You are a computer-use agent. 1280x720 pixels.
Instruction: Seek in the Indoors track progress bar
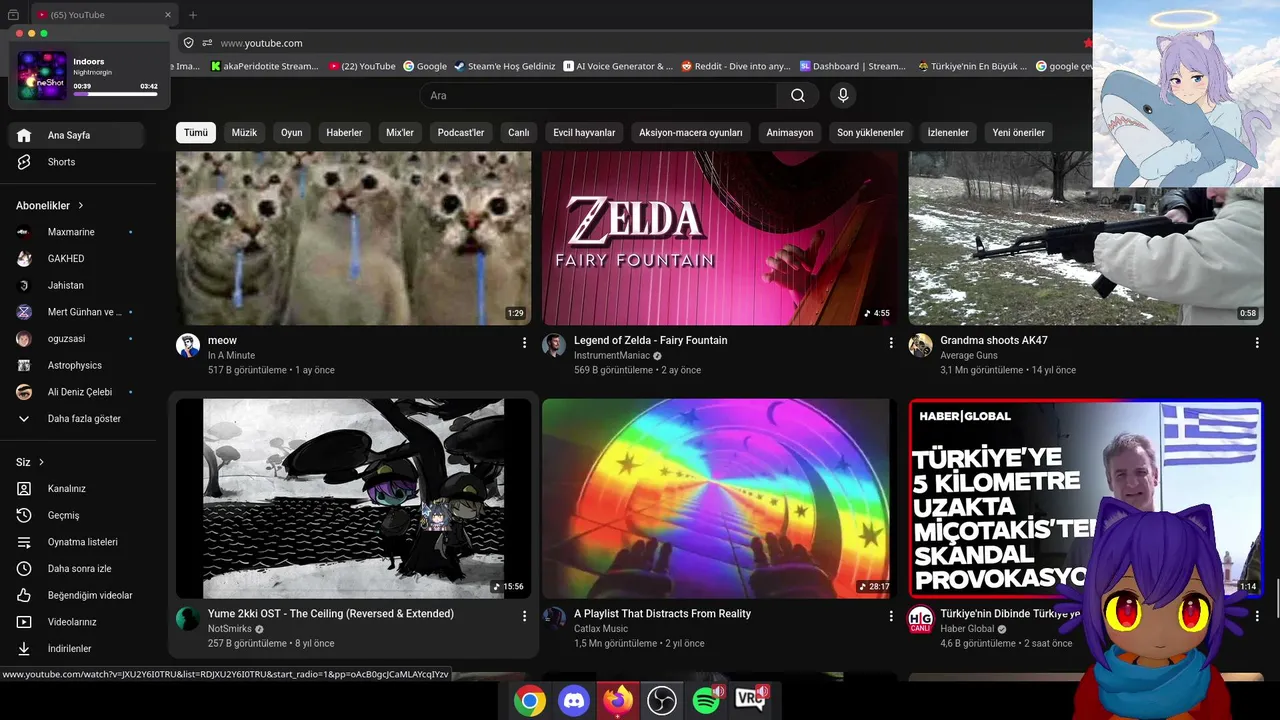(115, 94)
